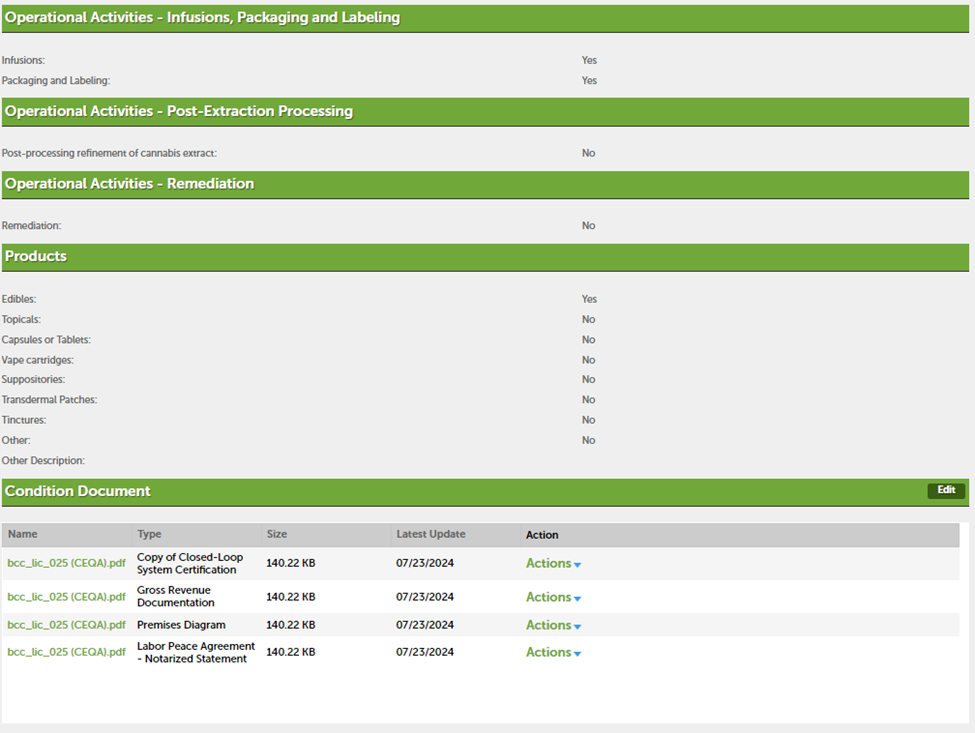Image resolution: width=975 pixels, height=733 pixels.
Task: Open the Gross Revenue Documentation PDF link
Action: pyautogui.click(x=66, y=597)
